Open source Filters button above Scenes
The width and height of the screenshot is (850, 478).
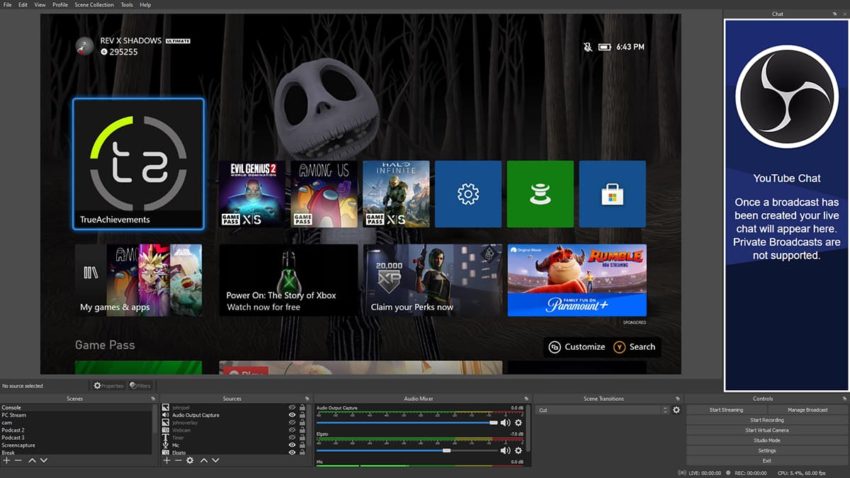[x=140, y=386]
